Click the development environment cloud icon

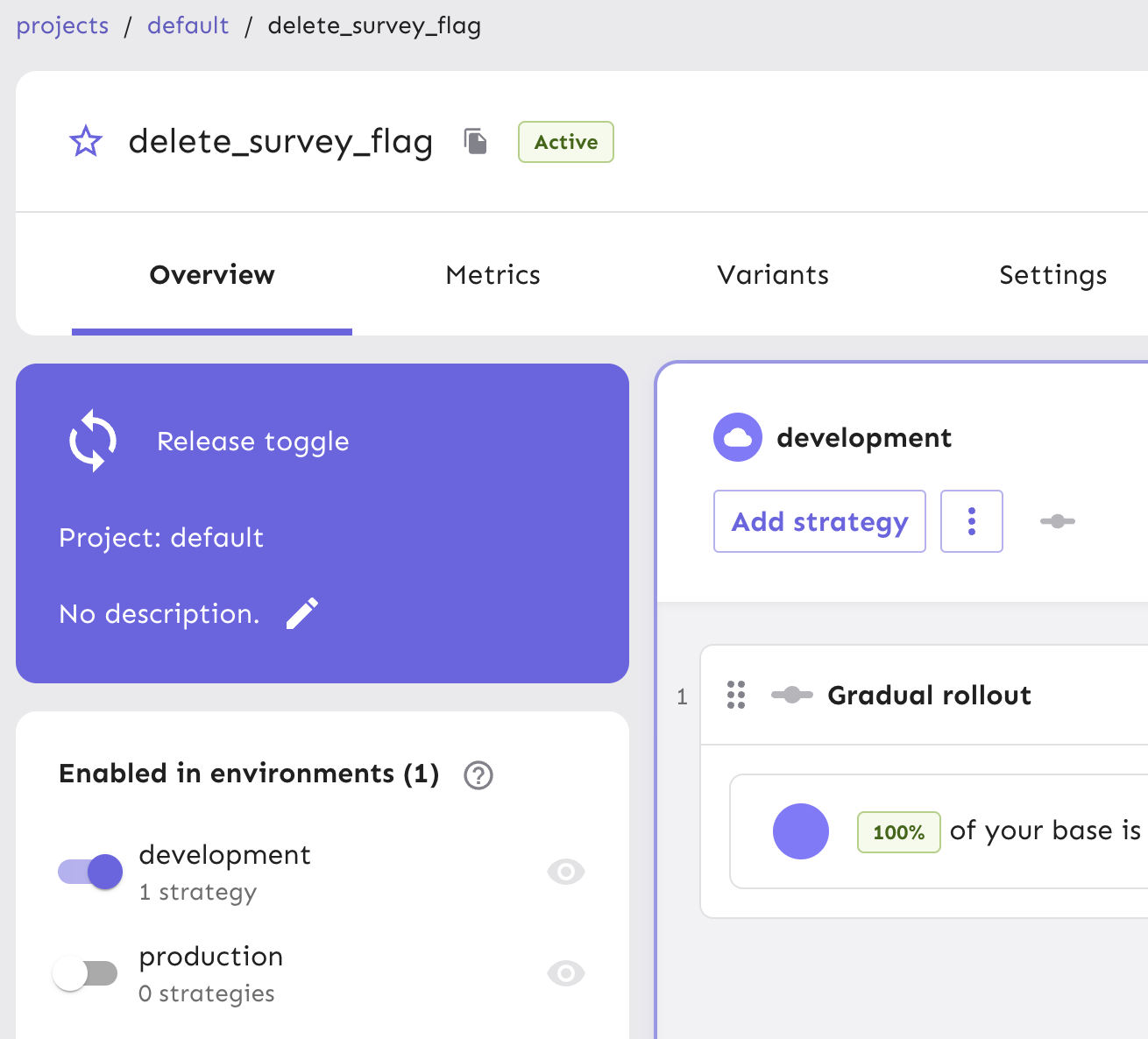[x=737, y=437]
